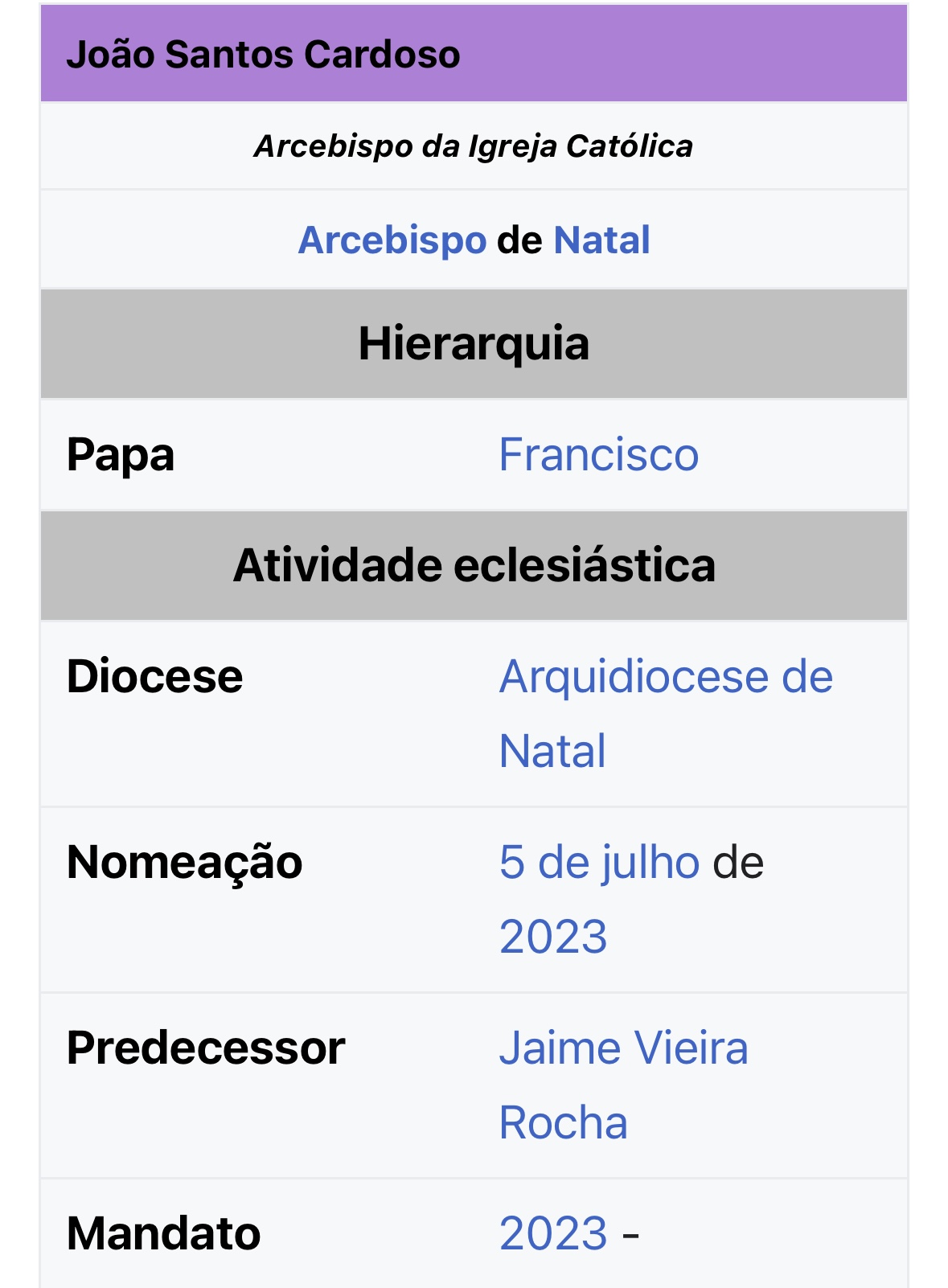Click the Hierarquia section header

[x=474, y=343]
